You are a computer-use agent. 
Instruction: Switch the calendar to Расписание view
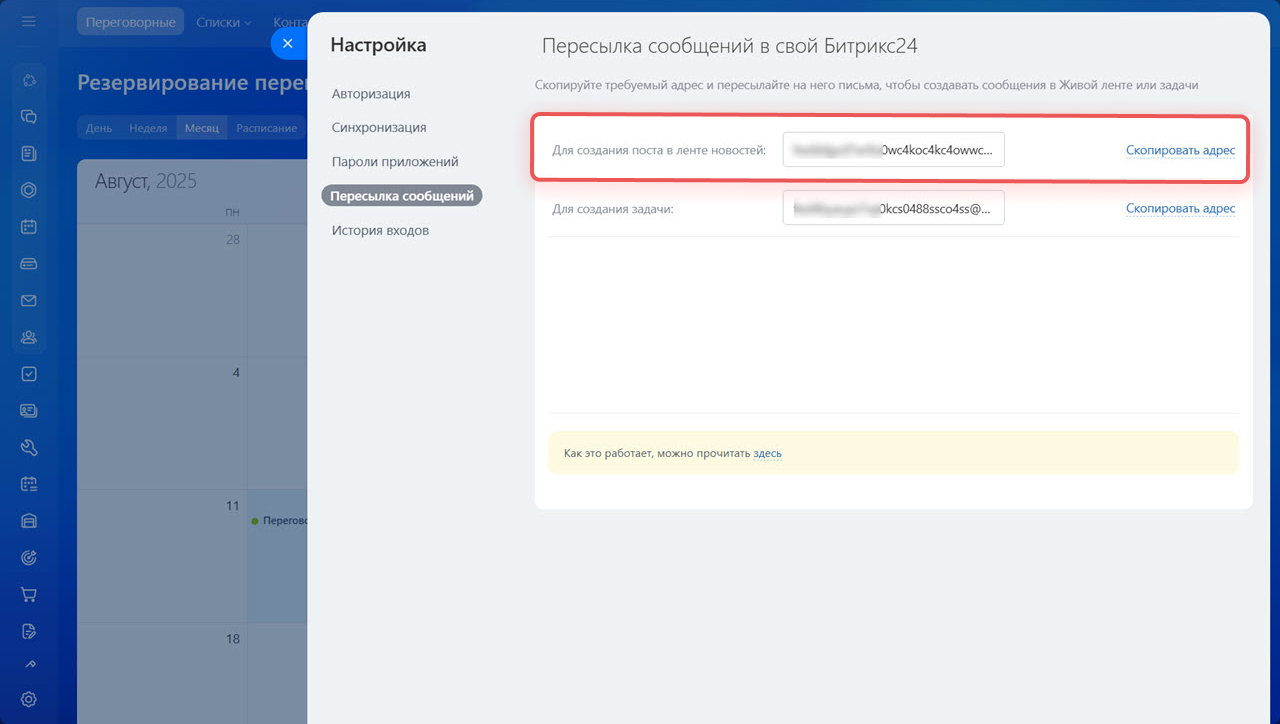coord(267,128)
